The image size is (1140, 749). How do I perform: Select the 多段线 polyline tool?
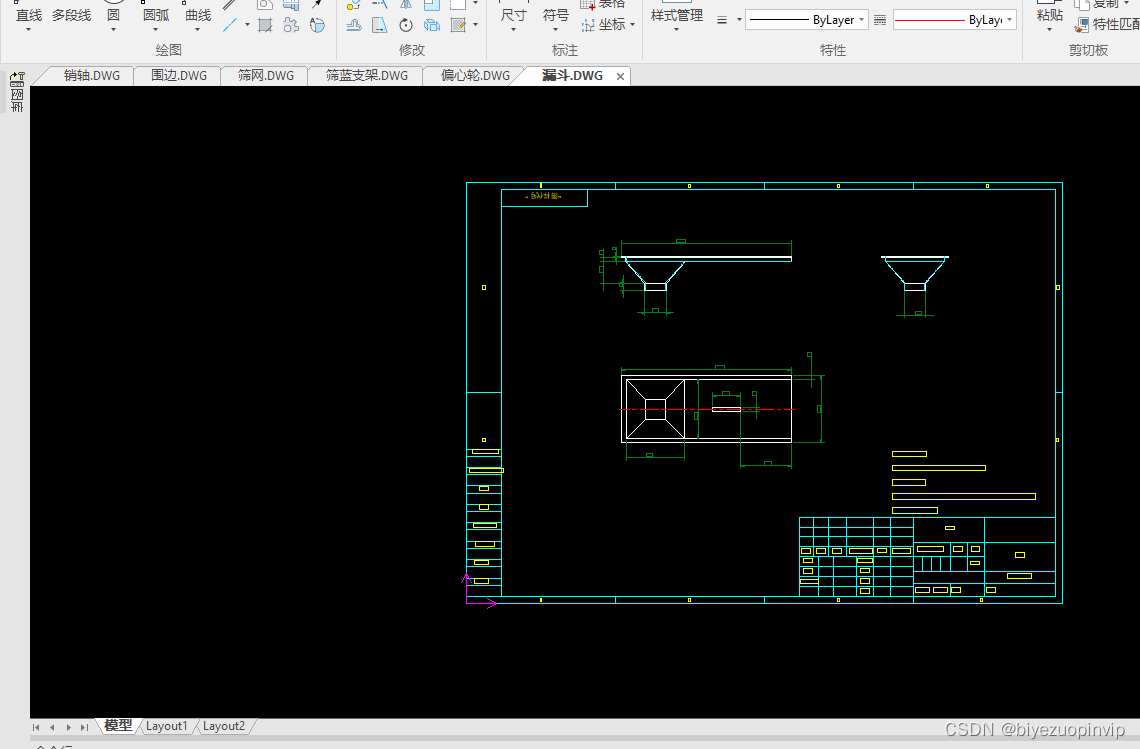[71, 15]
